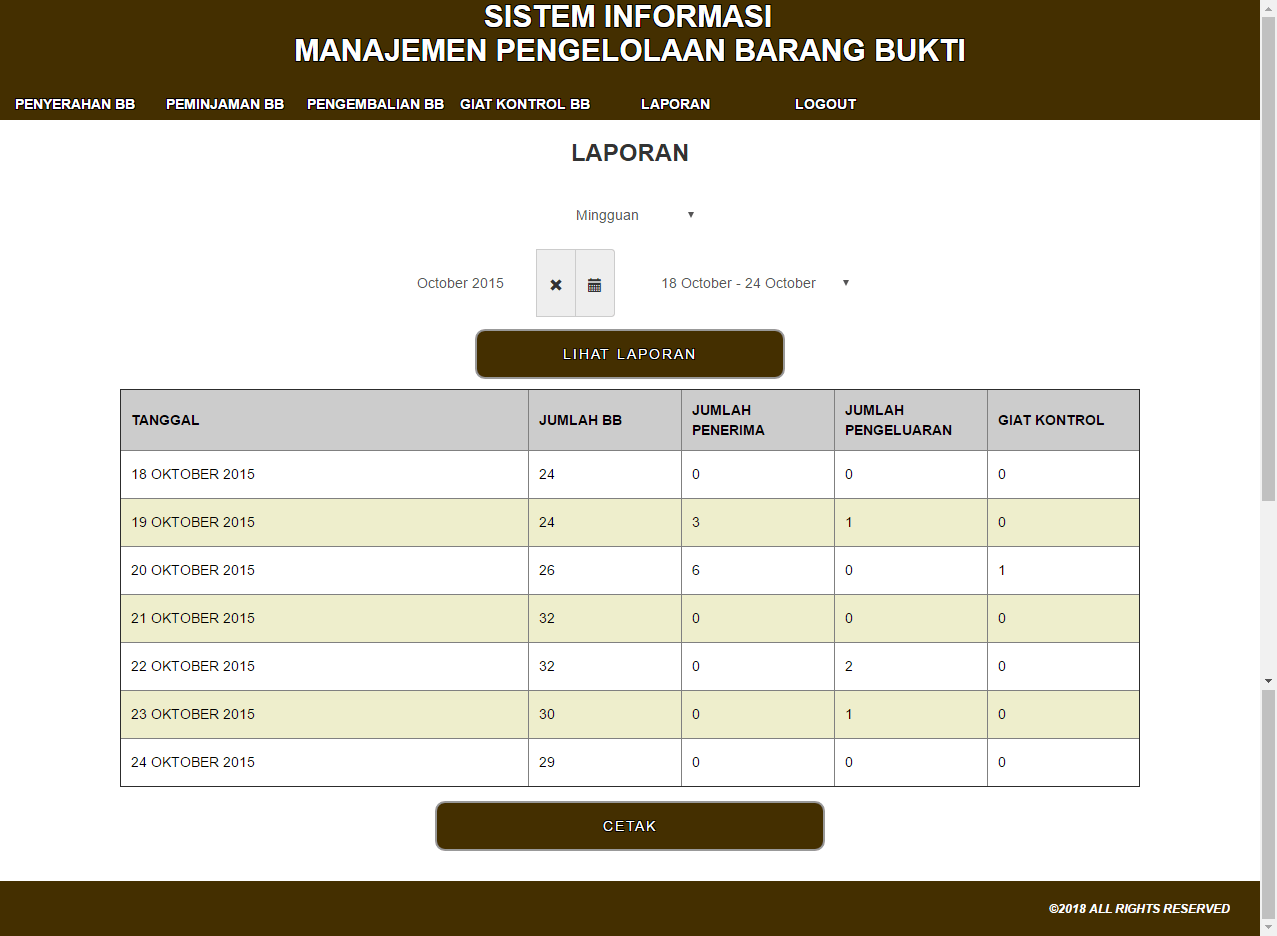Screen dimensions: 1277x936
Task: Open the LAPORAN menu item
Action: tap(675, 104)
